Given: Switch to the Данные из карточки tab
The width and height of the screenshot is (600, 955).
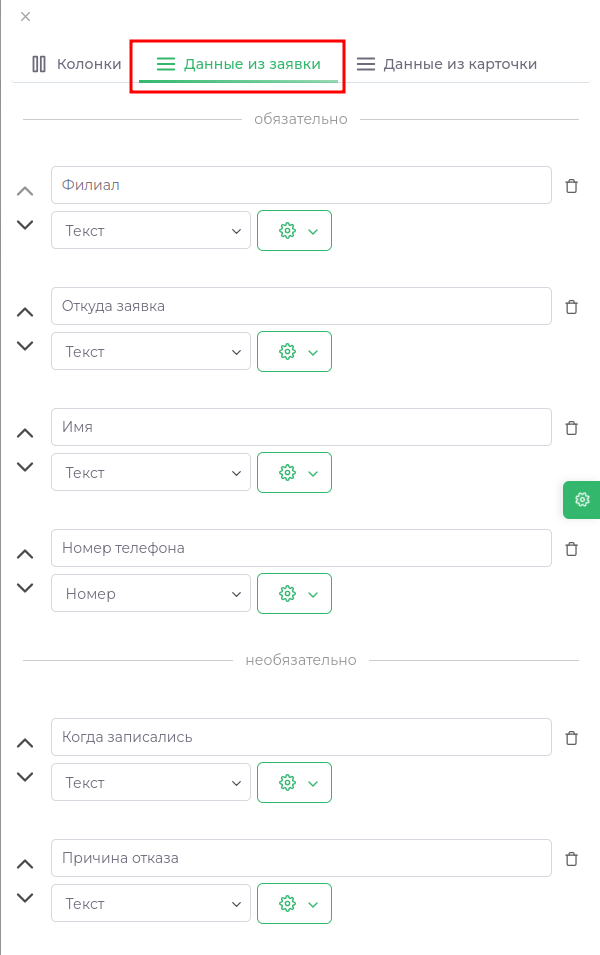Looking at the screenshot, I should [x=447, y=64].
